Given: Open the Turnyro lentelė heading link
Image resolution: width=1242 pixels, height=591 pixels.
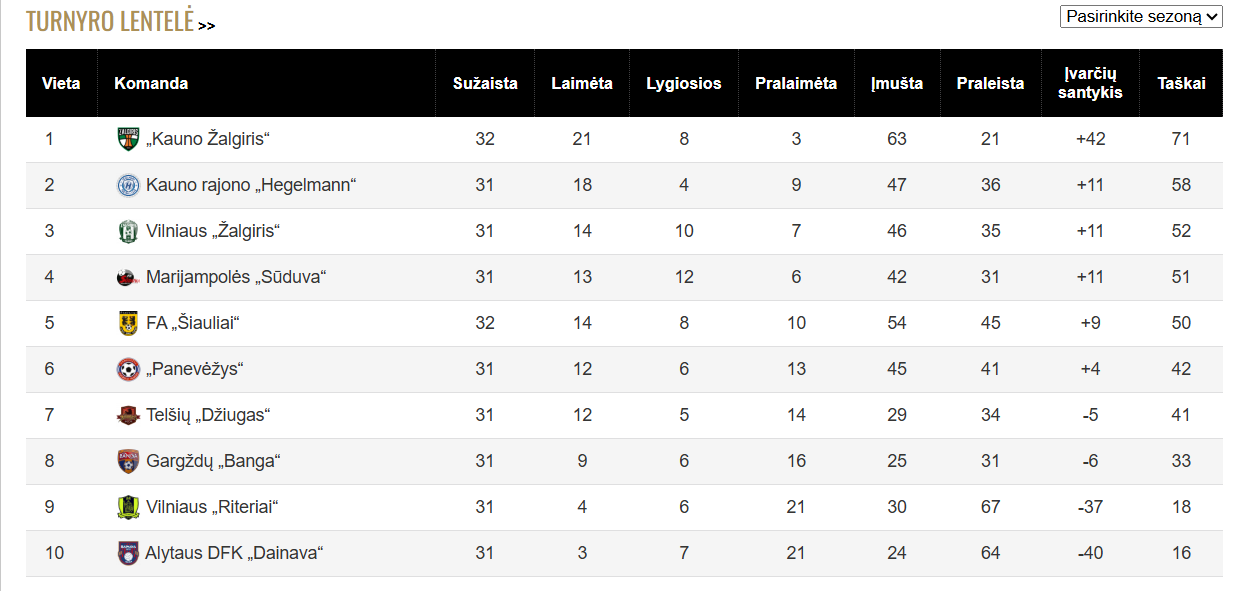Looking at the screenshot, I should point(110,21).
